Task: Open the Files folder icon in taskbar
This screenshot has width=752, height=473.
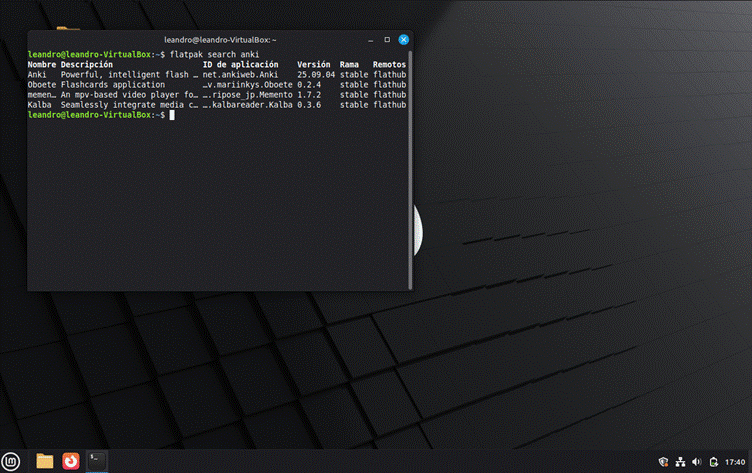Action: (x=45, y=461)
